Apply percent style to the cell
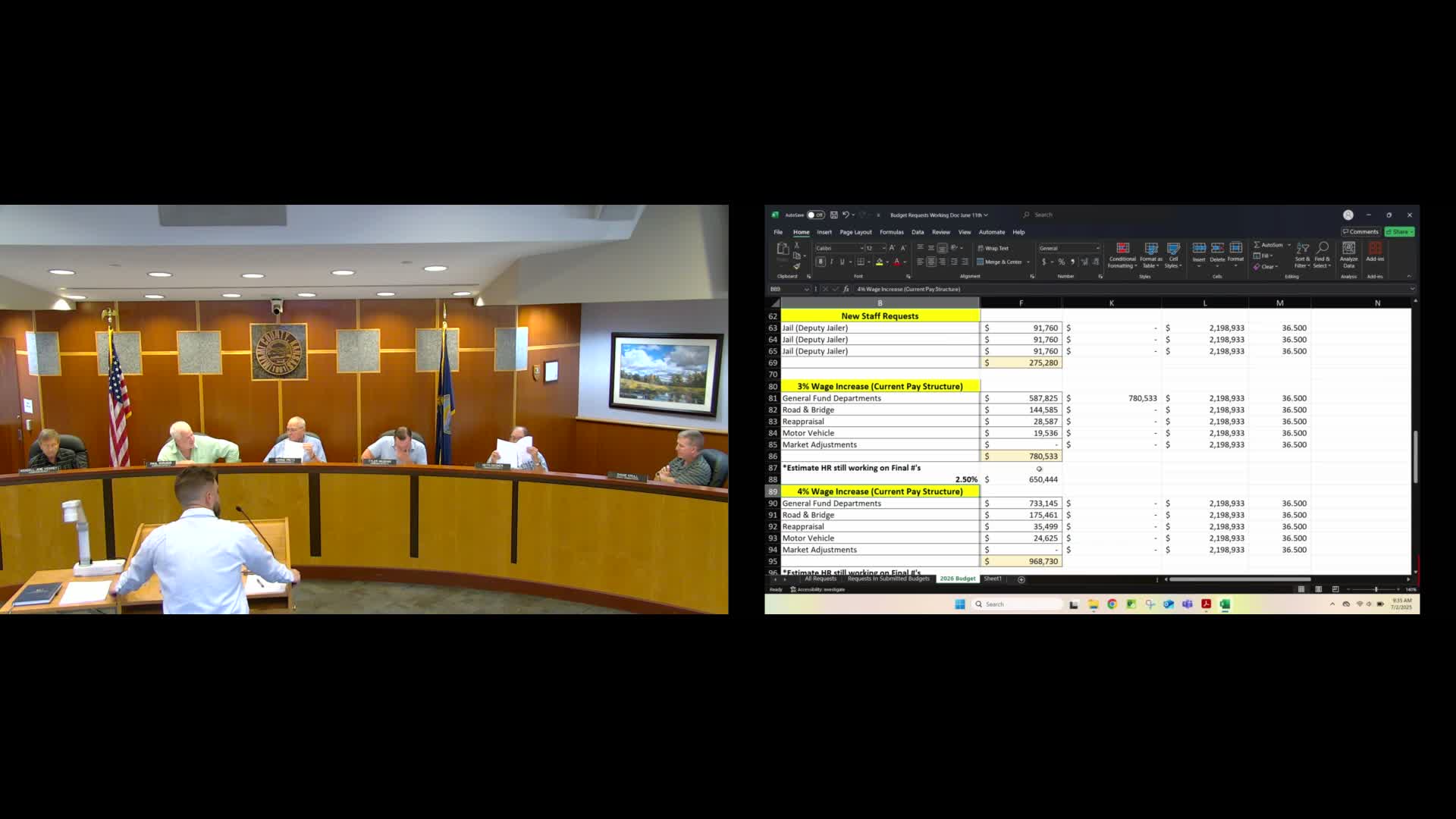This screenshot has height=819, width=1456. click(x=1061, y=262)
